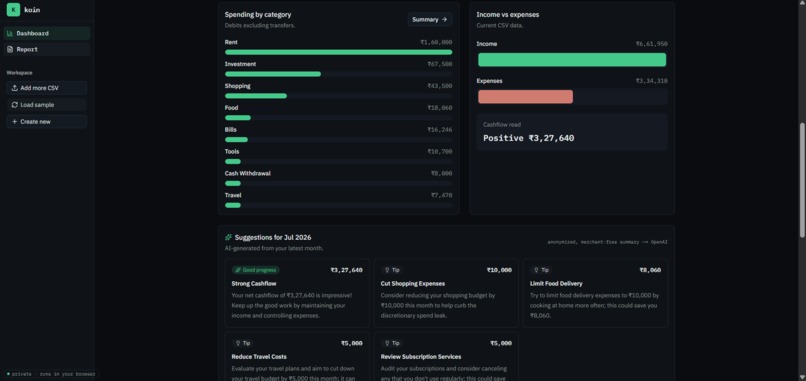Open the Report page
This screenshot has width=806, height=381.
(x=47, y=49)
